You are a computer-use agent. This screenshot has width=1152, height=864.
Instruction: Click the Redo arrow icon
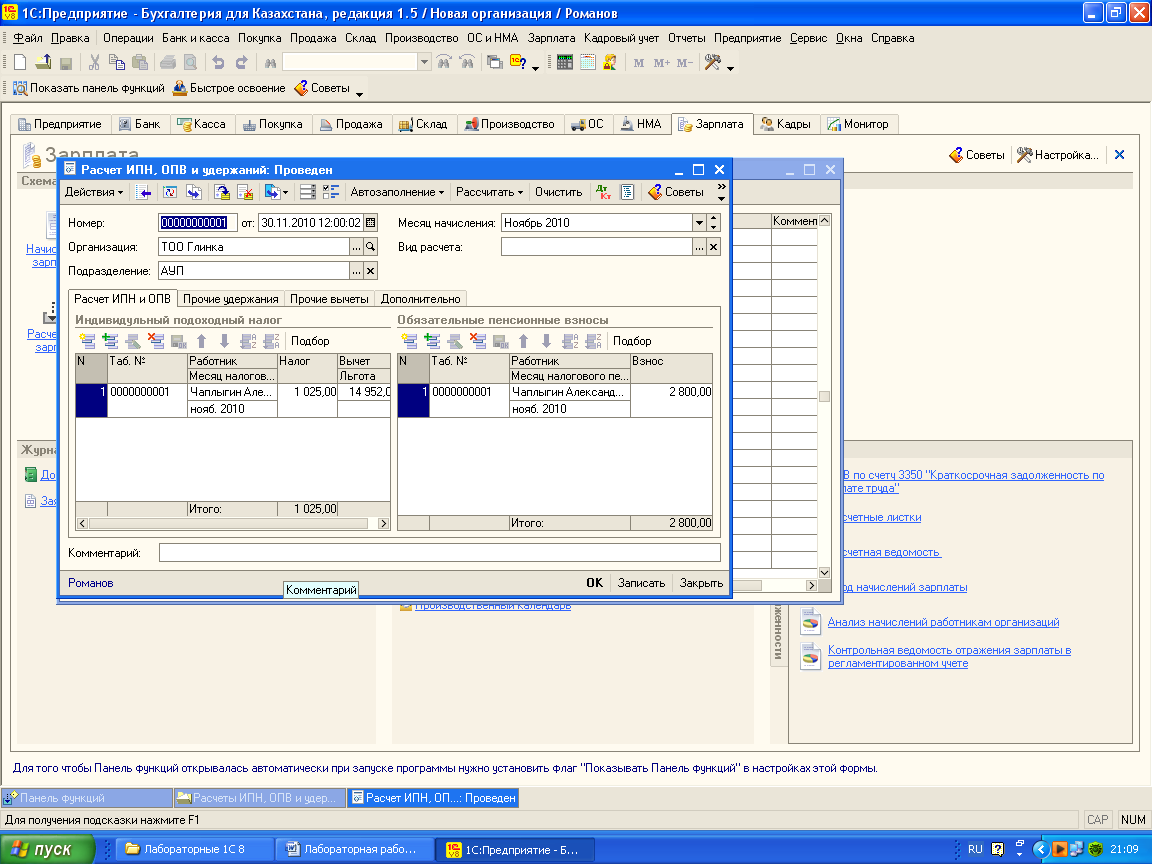pos(241,63)
